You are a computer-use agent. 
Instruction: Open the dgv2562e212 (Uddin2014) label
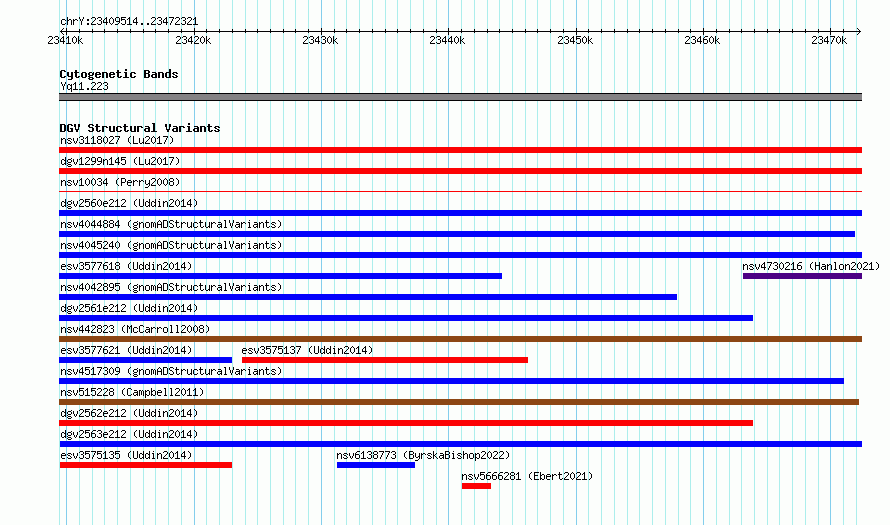[129, 413]
